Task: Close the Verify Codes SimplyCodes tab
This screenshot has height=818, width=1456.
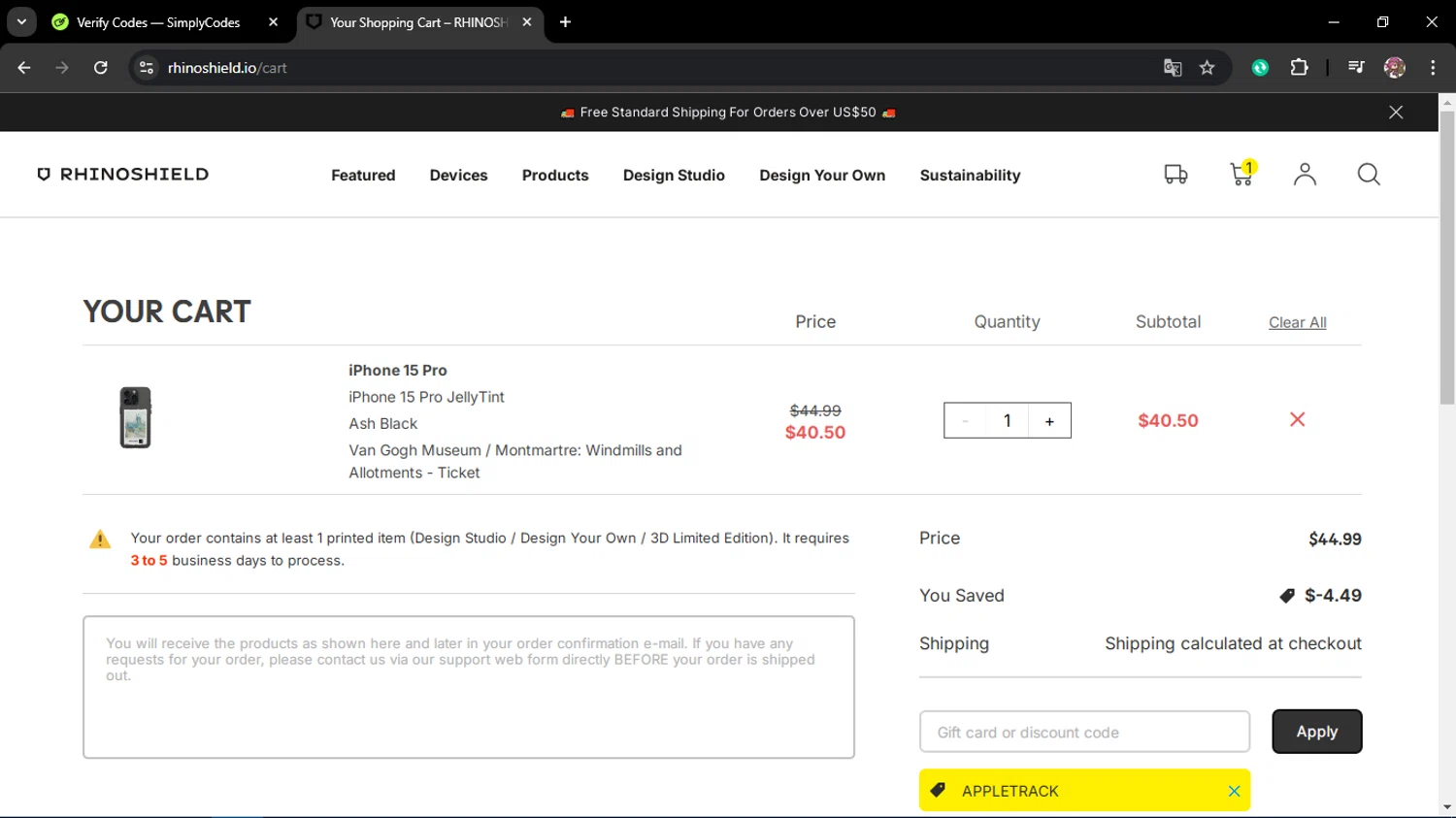Action: click(273, 22)
